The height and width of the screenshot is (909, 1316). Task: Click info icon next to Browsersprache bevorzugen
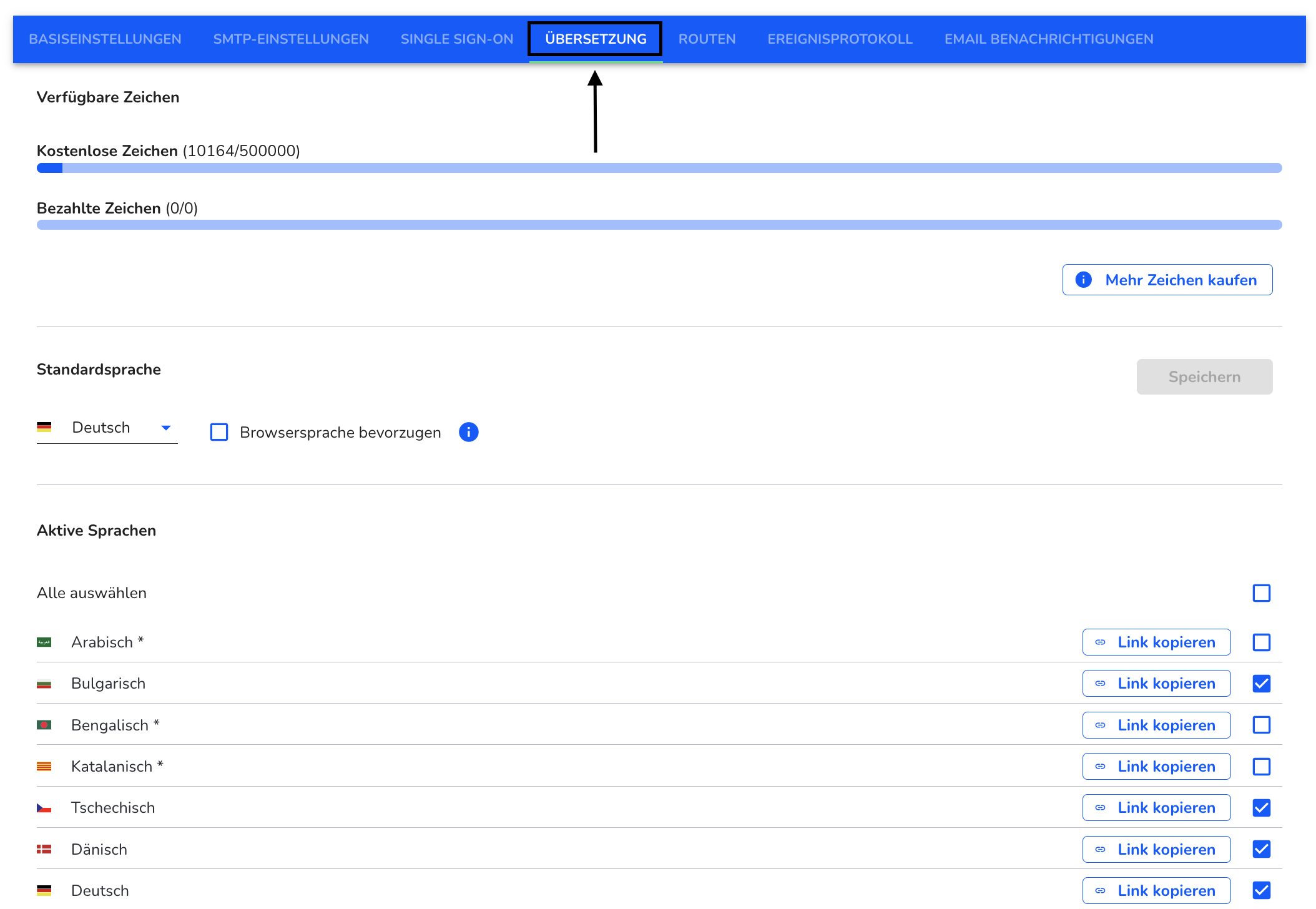(x=469, y=432)
